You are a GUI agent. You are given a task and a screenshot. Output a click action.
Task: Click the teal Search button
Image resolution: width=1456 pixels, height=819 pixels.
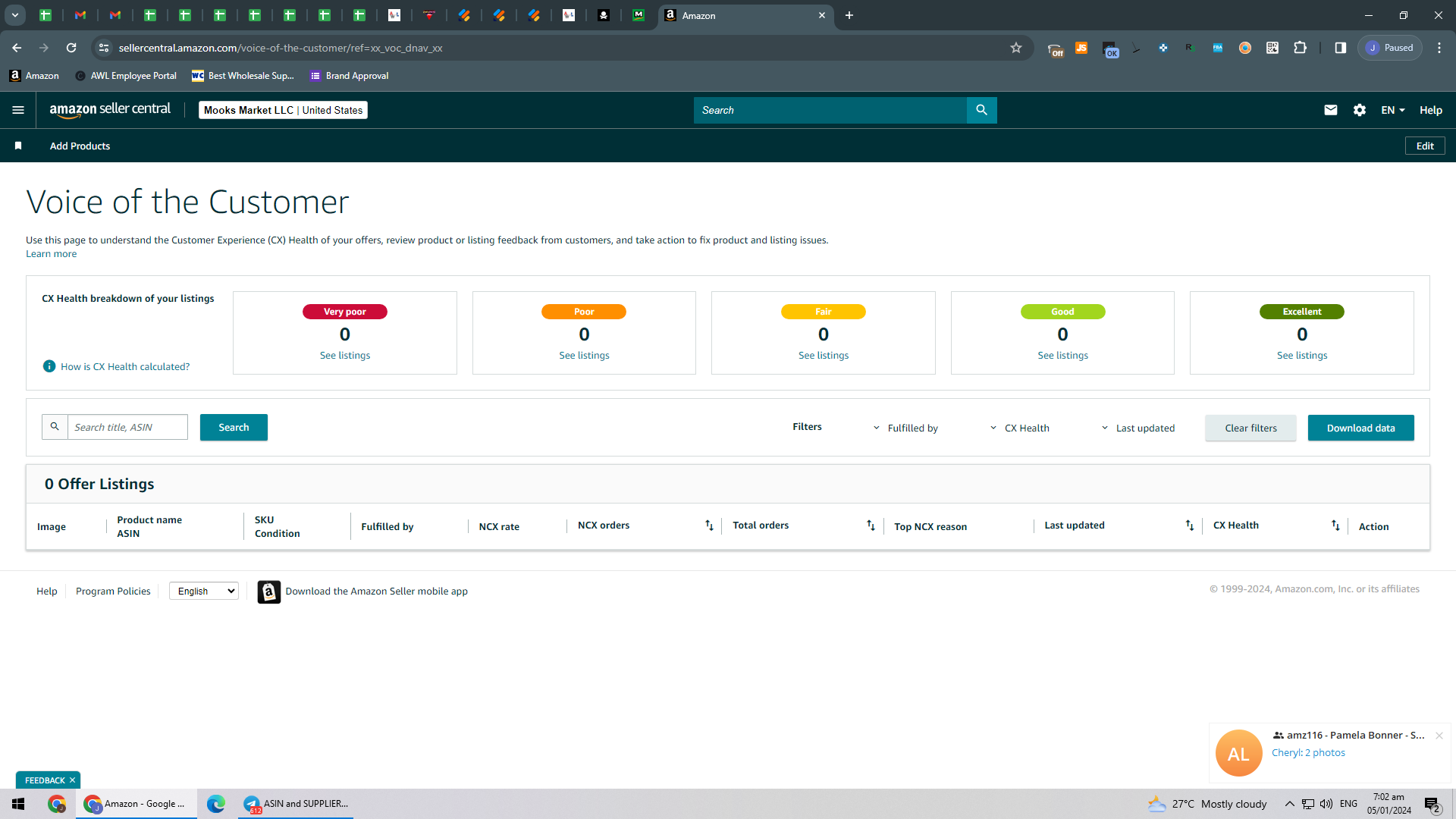click(234, 427)
